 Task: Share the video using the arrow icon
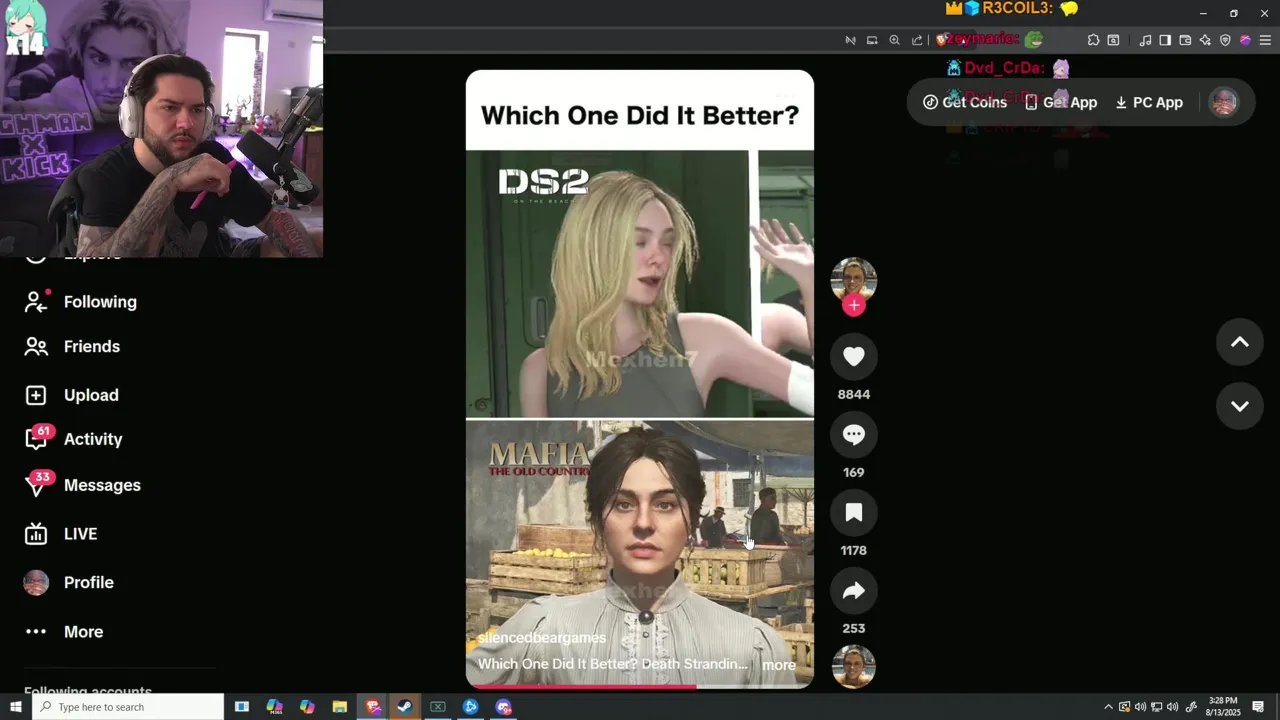coord(853,591)
